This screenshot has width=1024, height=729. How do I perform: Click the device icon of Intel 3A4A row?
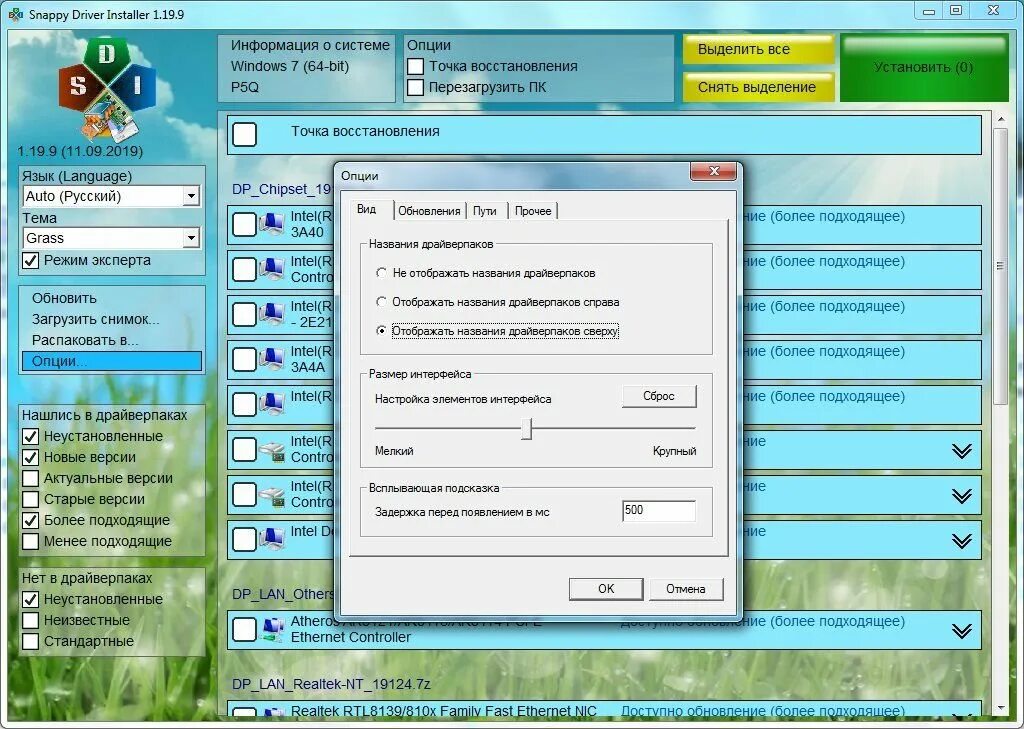(272, 359)
